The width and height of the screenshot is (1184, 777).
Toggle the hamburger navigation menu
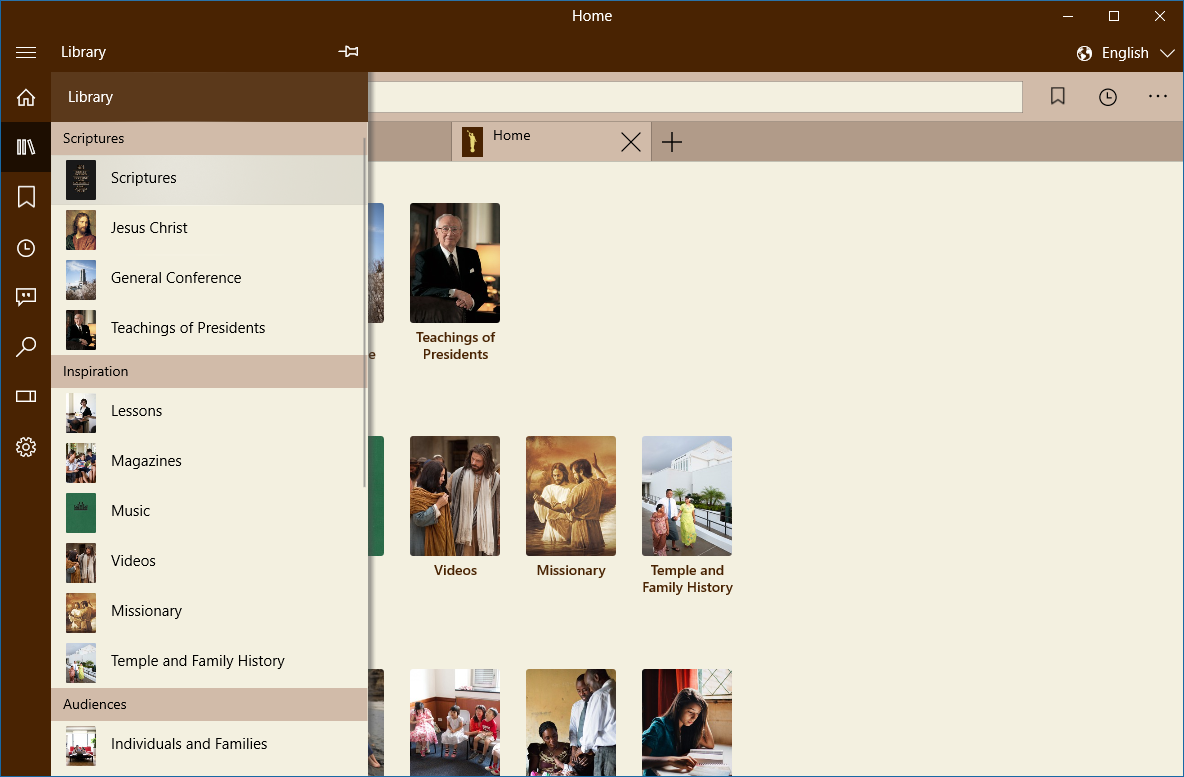(x=26, y=52)
